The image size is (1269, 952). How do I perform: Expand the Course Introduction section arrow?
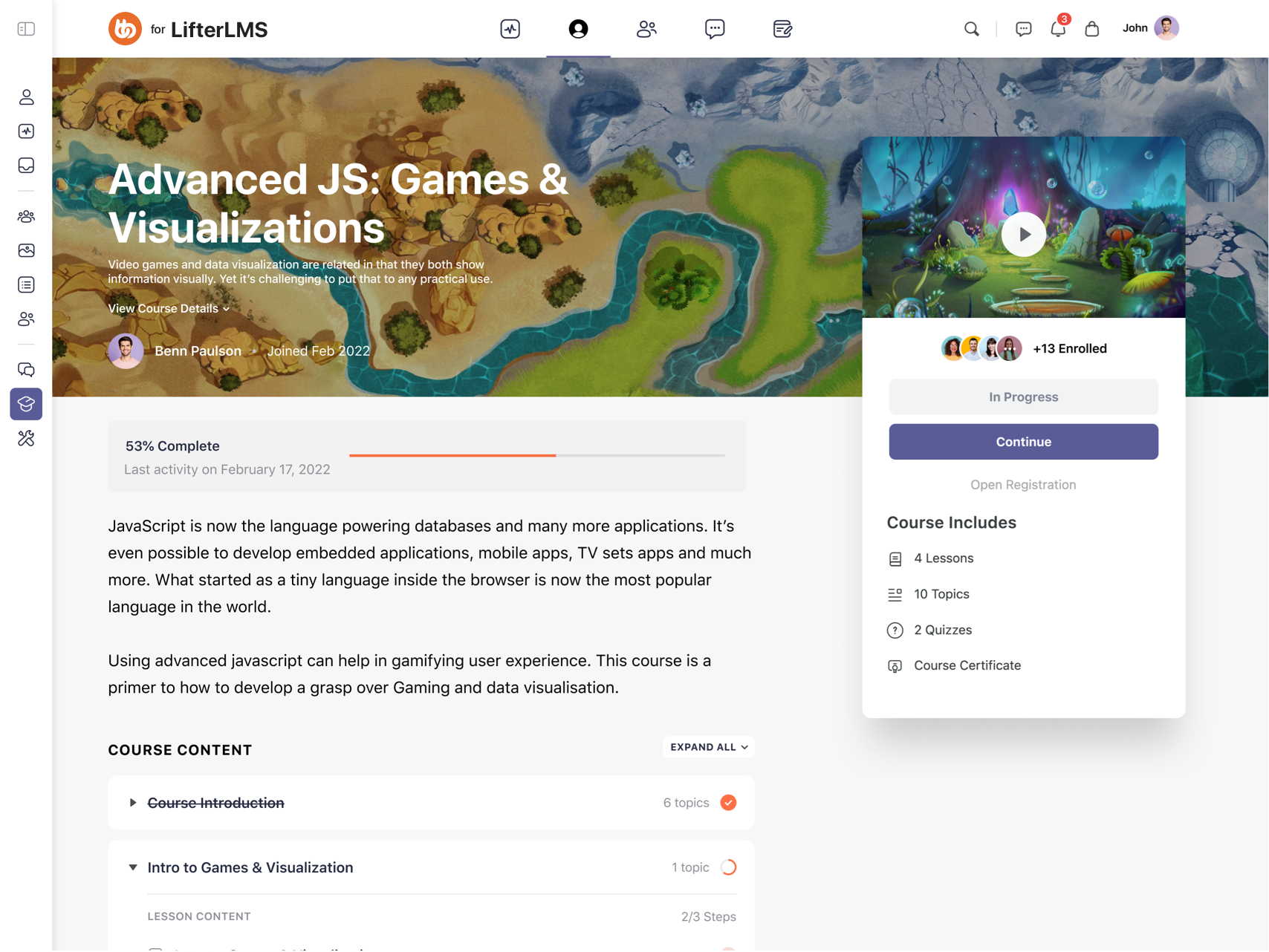(x=133, y=803)
